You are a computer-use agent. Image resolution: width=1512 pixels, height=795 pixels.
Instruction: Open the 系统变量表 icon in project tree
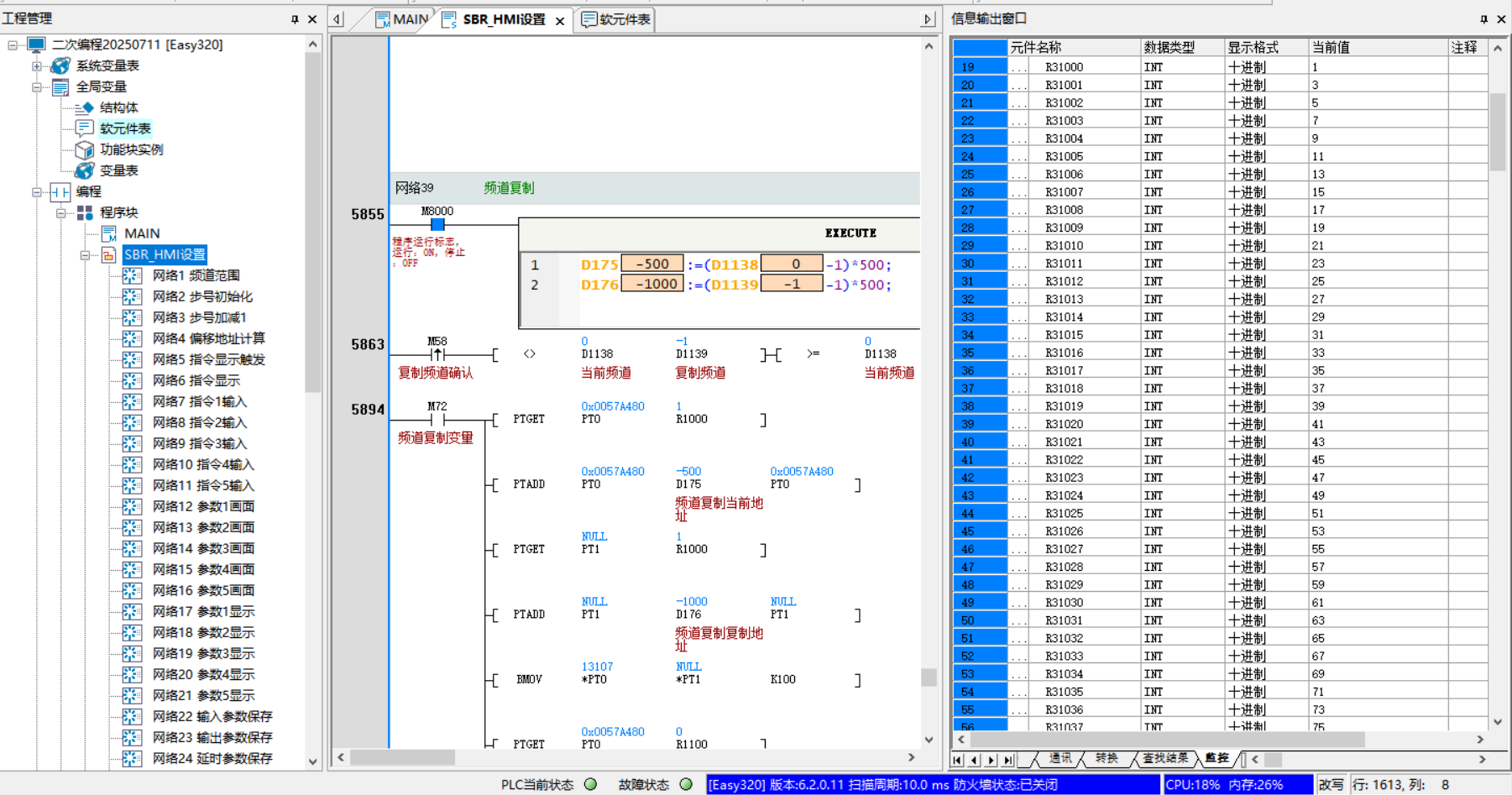pyautogui.click(x=60, y=65)
